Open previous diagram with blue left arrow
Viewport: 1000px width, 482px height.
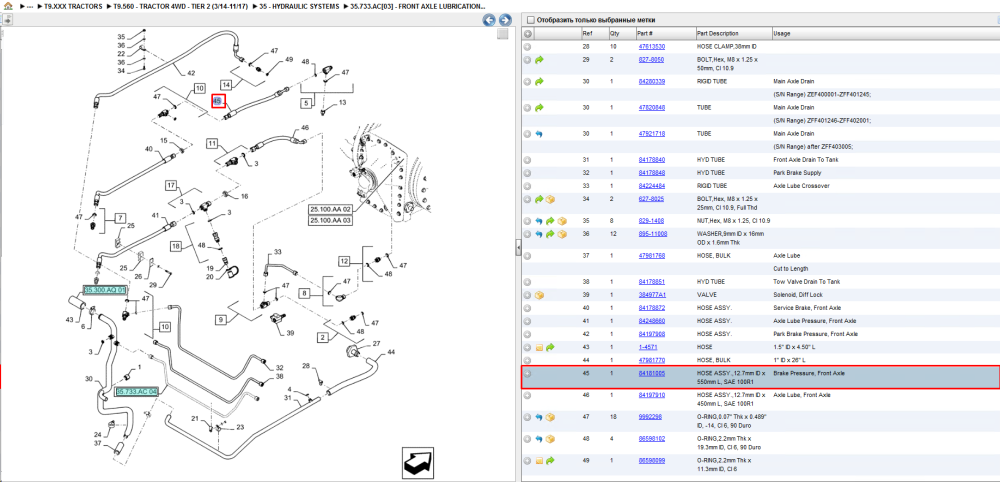tap(489, 20)
